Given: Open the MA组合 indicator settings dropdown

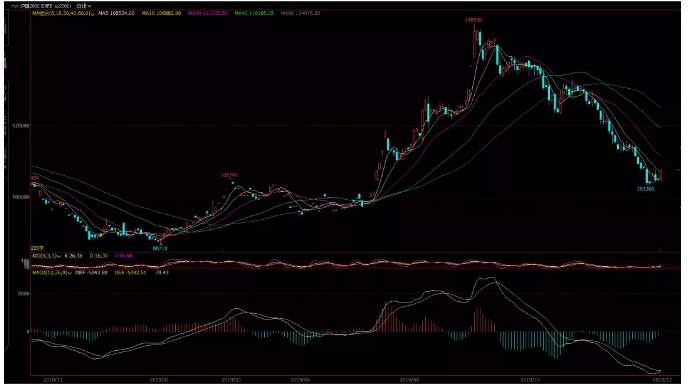Looking at the screenshot, I should [63, 13].
